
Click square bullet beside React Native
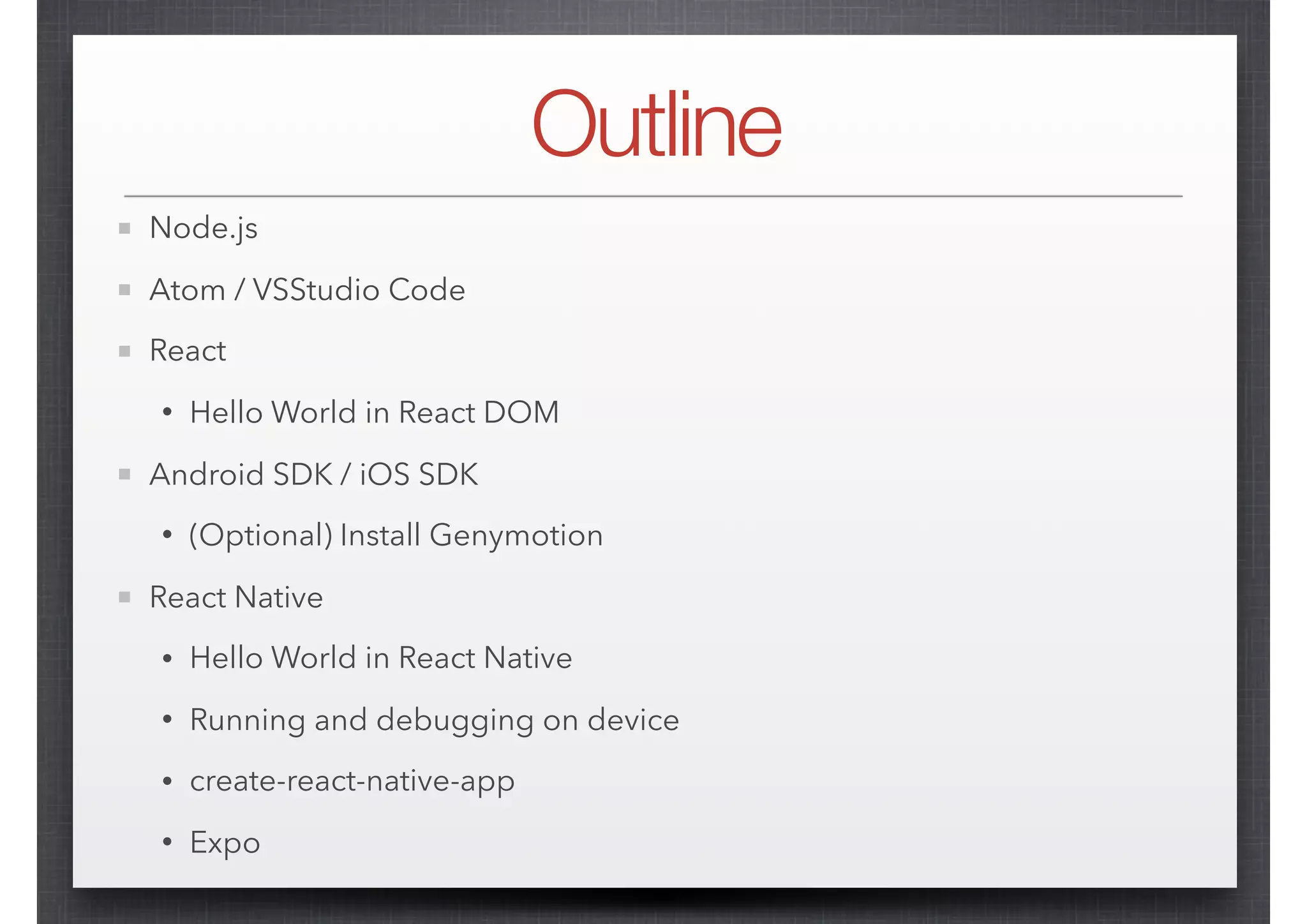[x=124, y=597]
